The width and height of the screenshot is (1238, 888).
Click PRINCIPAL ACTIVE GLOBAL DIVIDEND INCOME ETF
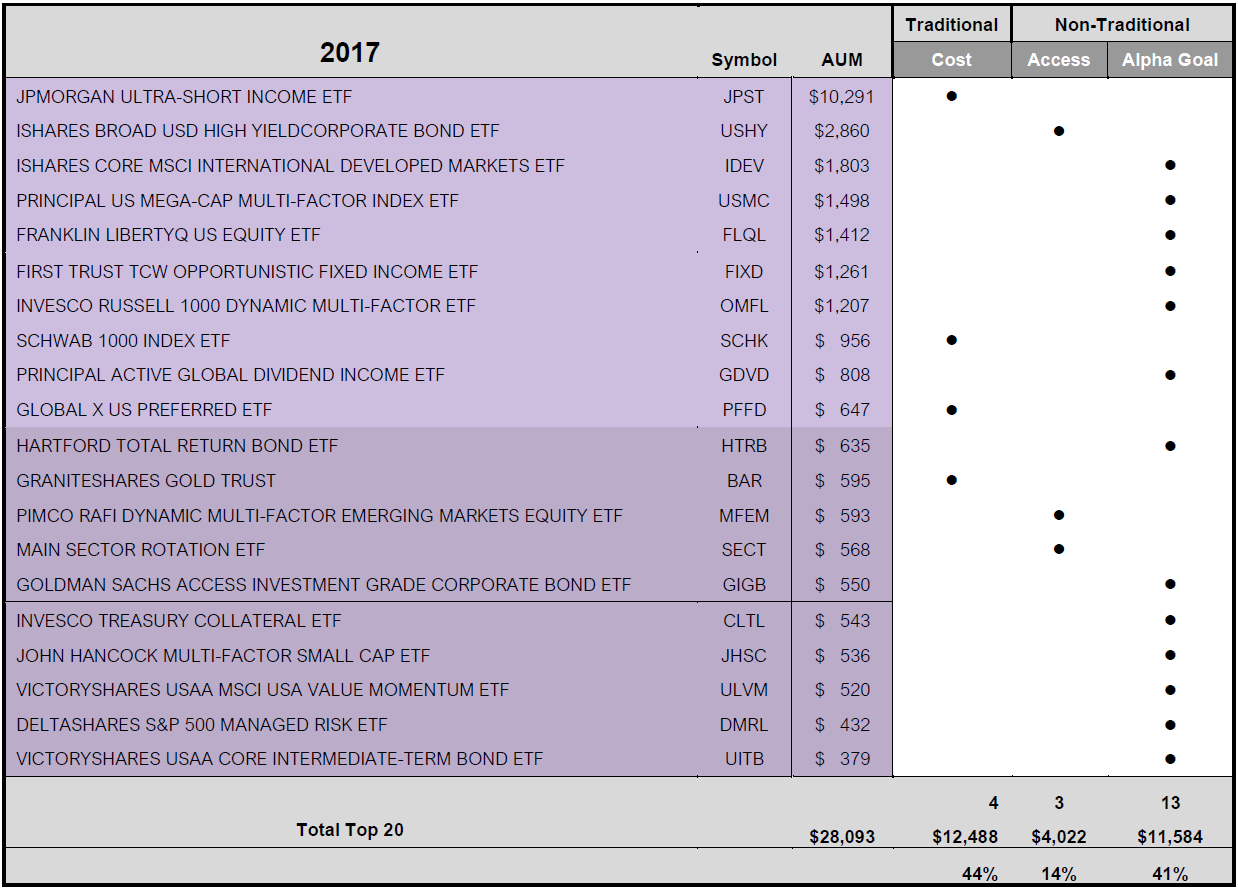click(230, 375)
